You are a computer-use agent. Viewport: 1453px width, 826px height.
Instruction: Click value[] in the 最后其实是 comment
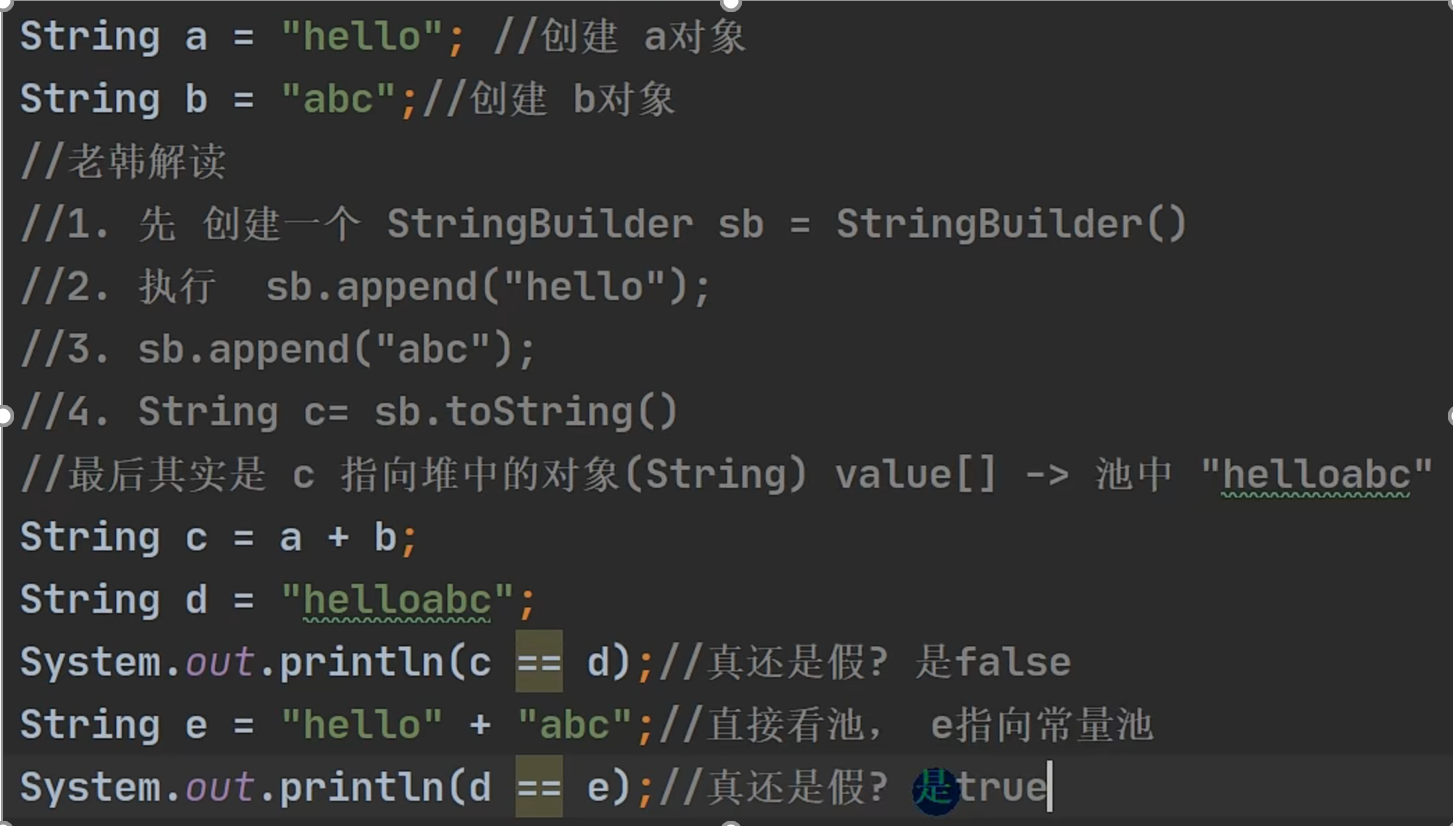(917, 475)
